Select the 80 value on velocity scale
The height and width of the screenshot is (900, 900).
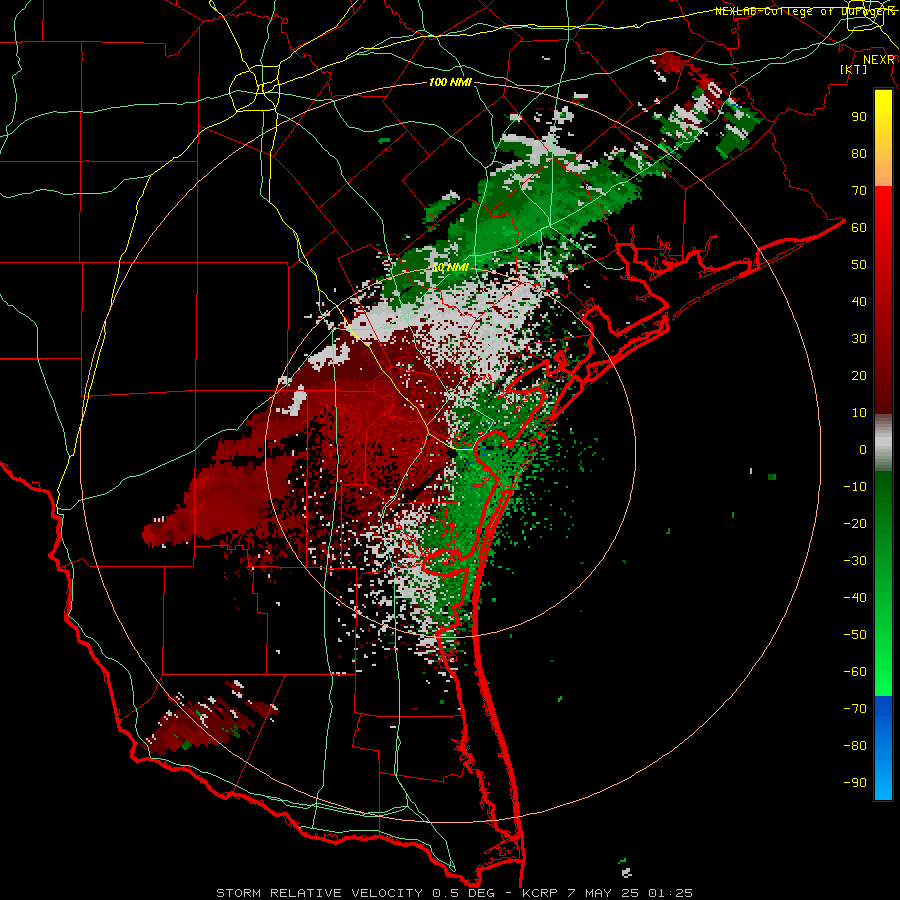coord(859,154)
